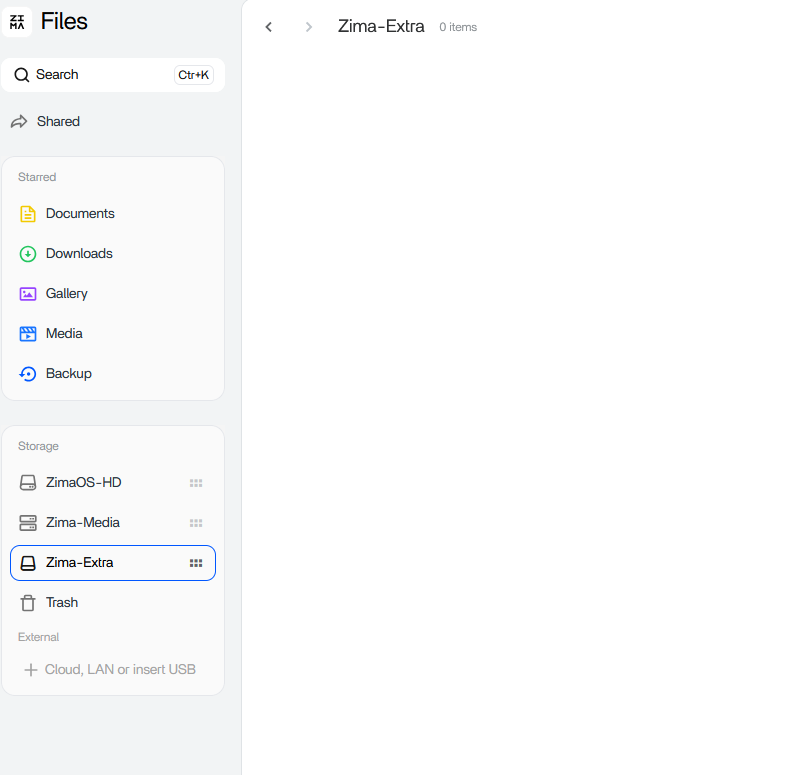
Task: Click the green Downloads icon
Action: [28, 254]
